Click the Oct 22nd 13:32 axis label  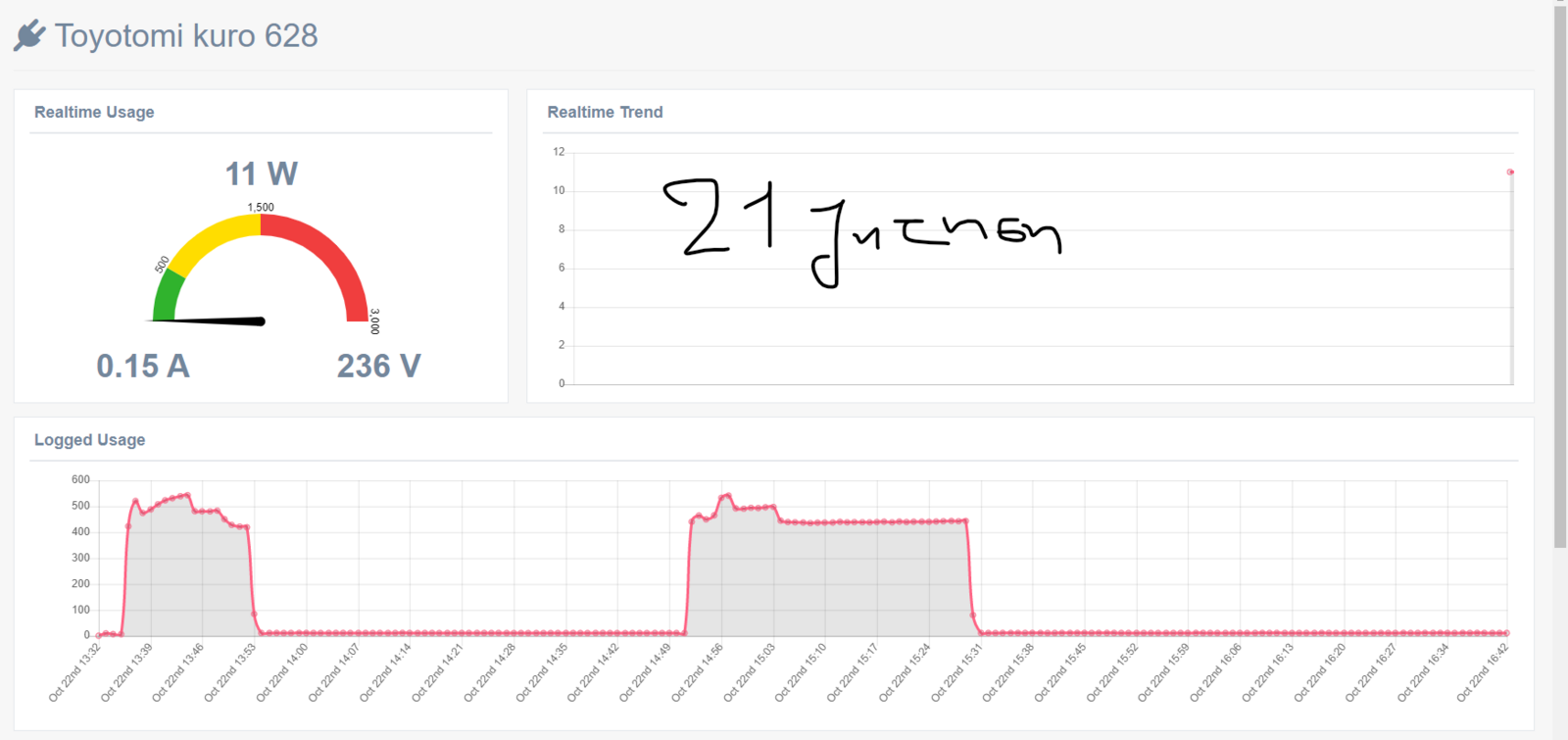pos(74,672)
